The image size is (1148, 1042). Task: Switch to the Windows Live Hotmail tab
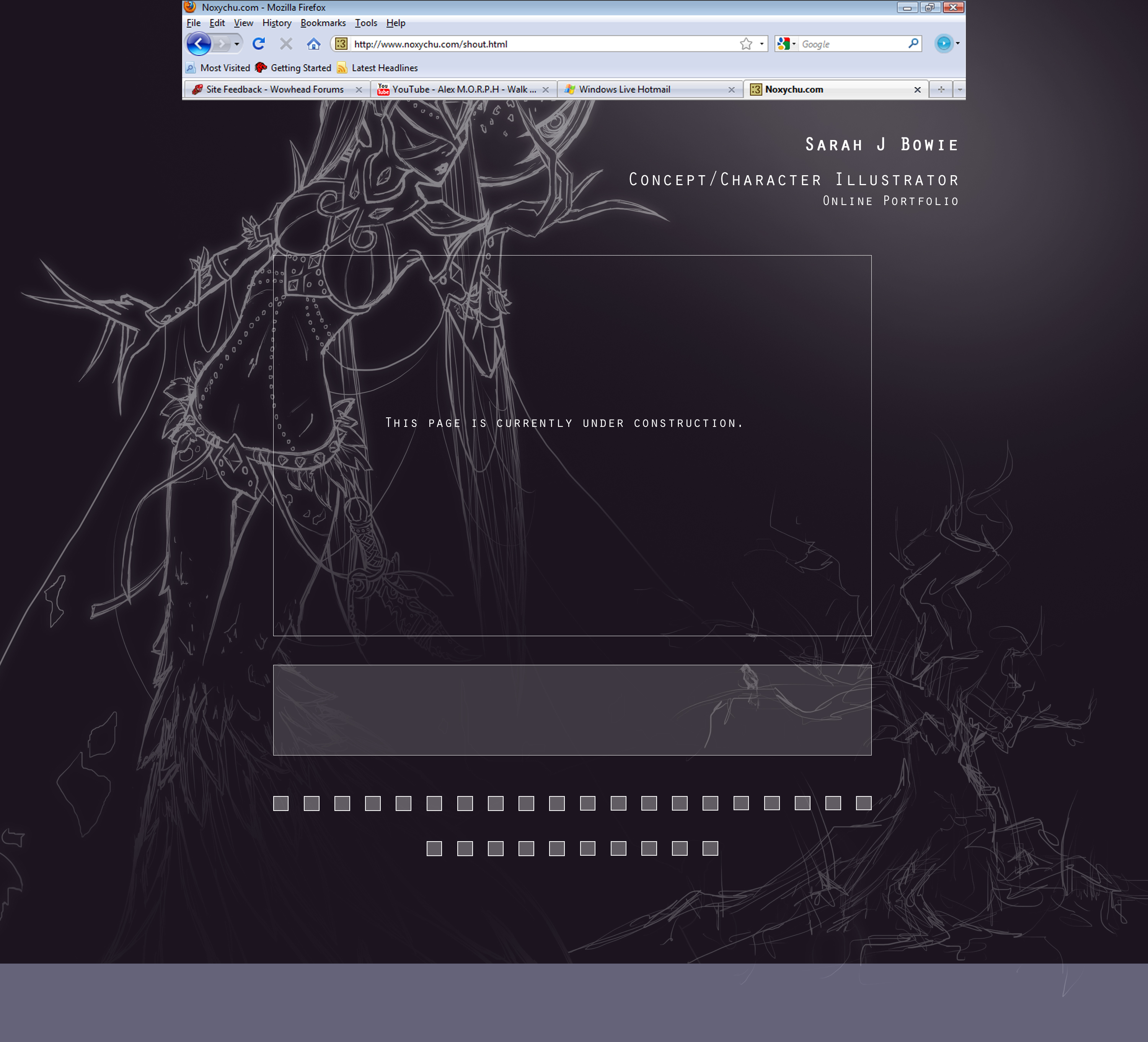coord(624,90)
